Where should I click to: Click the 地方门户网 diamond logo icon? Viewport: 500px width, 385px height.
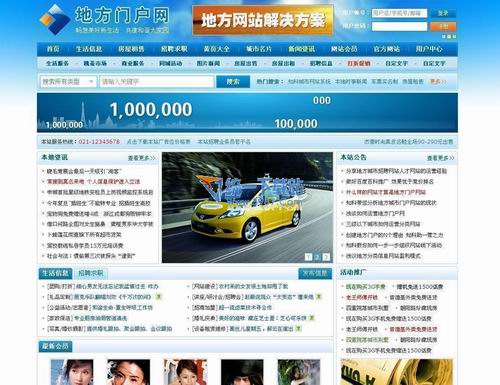(55, 20)
